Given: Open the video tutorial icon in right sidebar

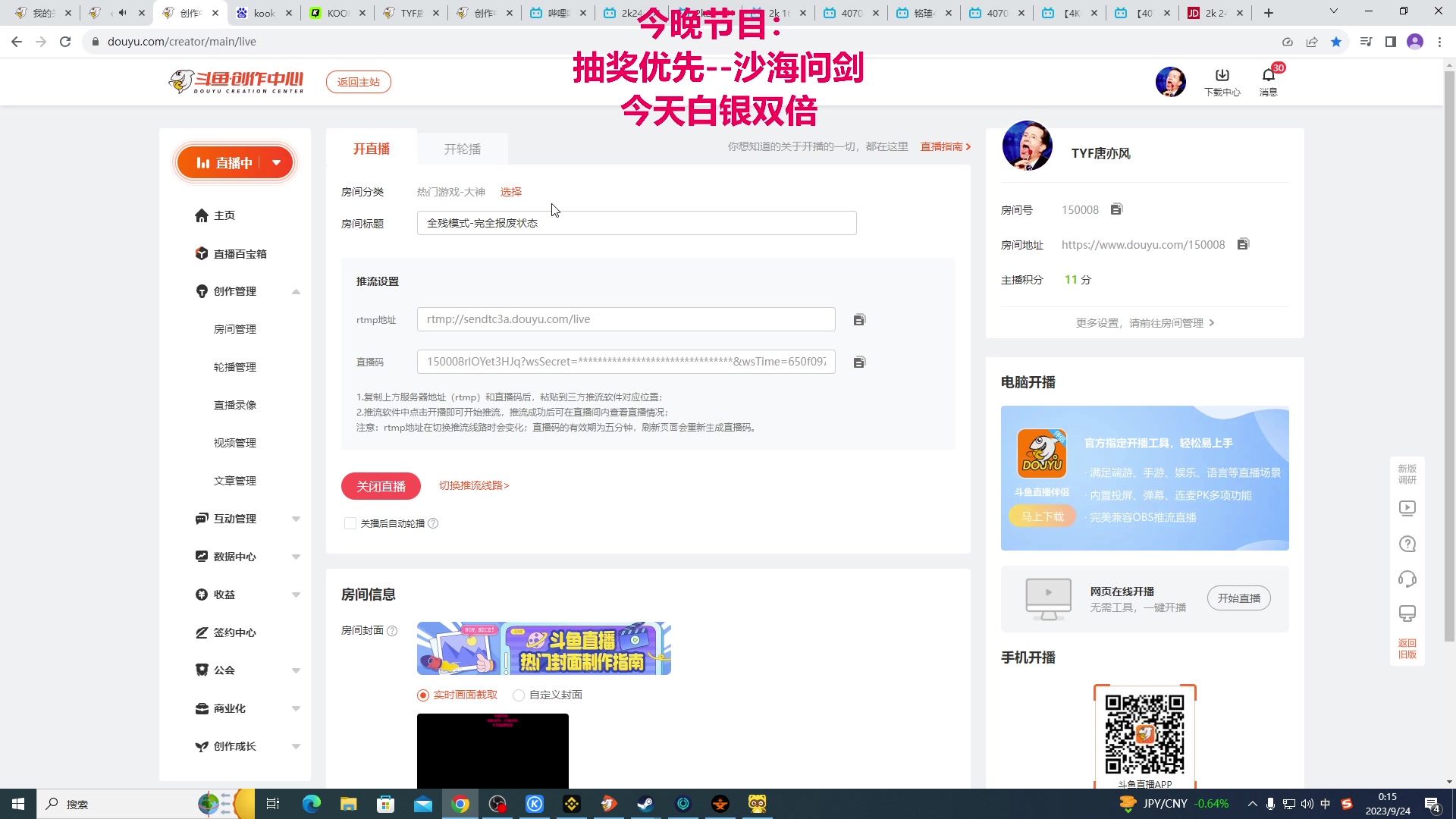Looking at the screenshot, I should (x=1407, y=508).
